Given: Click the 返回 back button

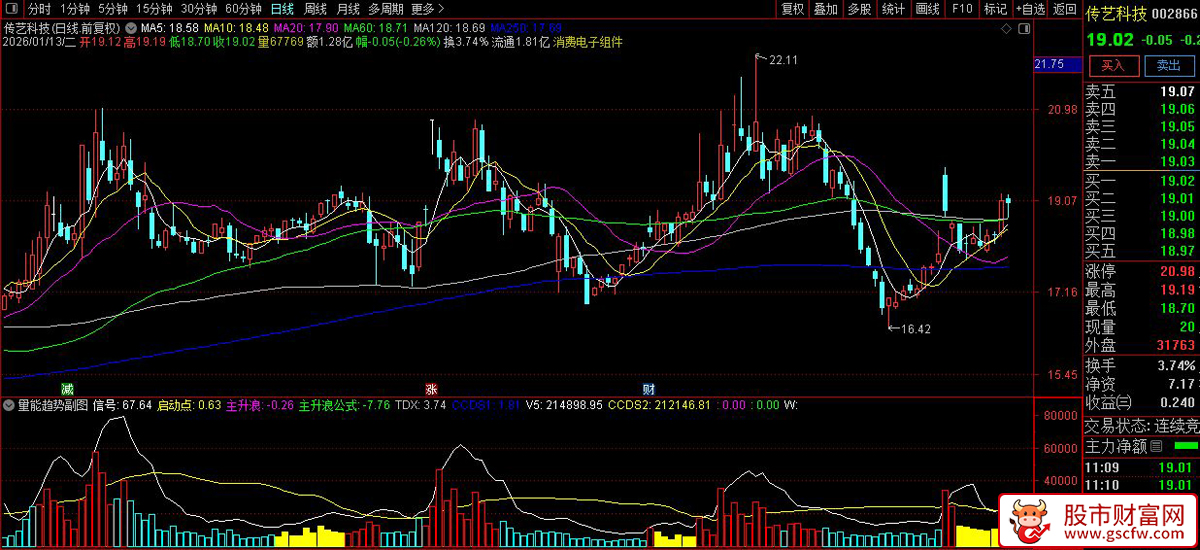Looking at the screenshot, I should 1064,9.
